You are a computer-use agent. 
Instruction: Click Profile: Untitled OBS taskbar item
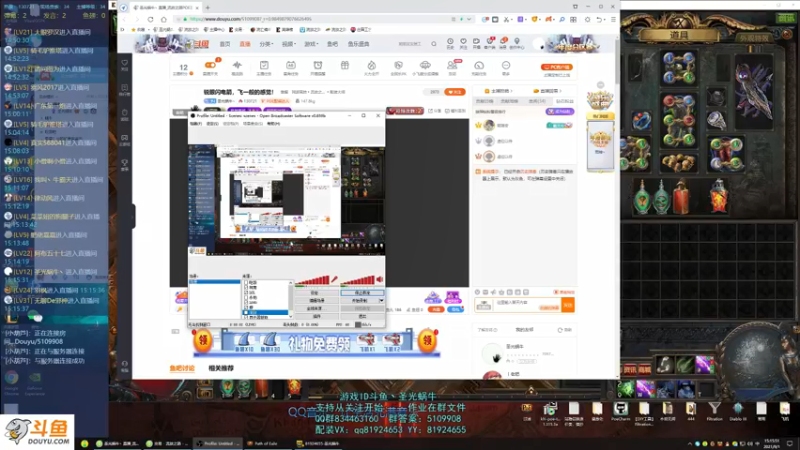coord(218,443)
